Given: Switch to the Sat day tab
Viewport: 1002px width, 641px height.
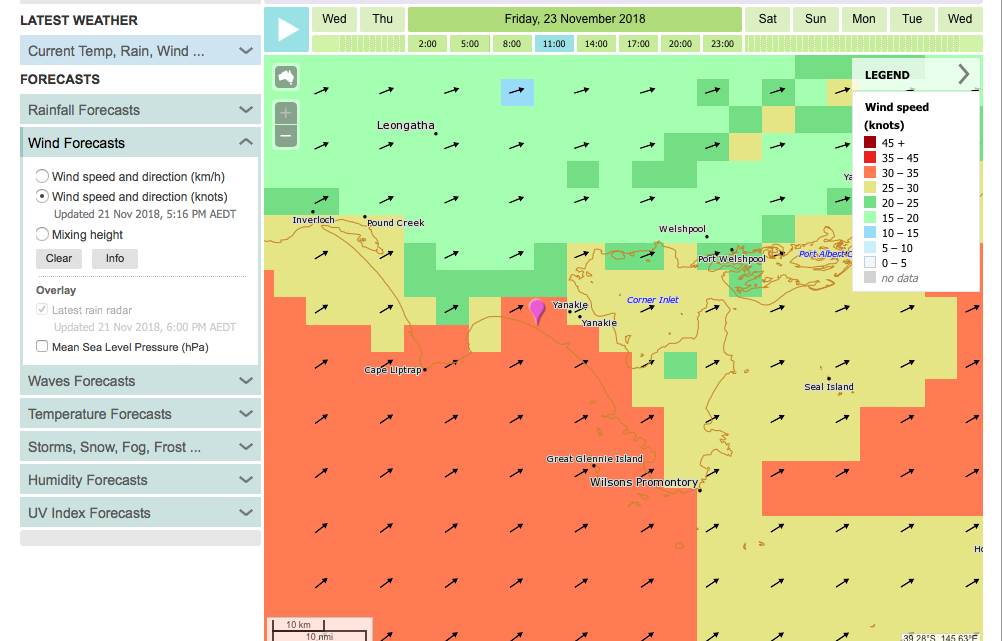Looking at the screenshot, I should [x=767, y=19].
